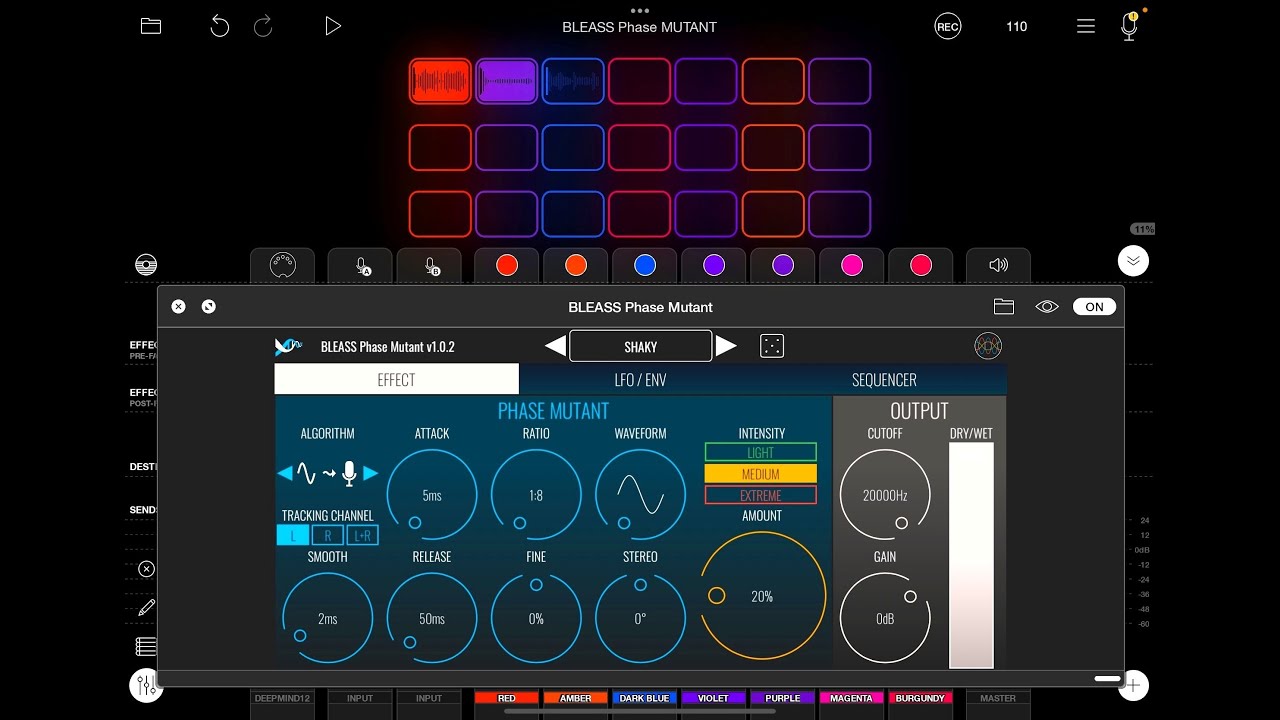Image resolution: width=1280 pixels, height=720 pixels.
Task: Select the red circle channel tab
Action: pyautogui.click(x=507, y=265)
